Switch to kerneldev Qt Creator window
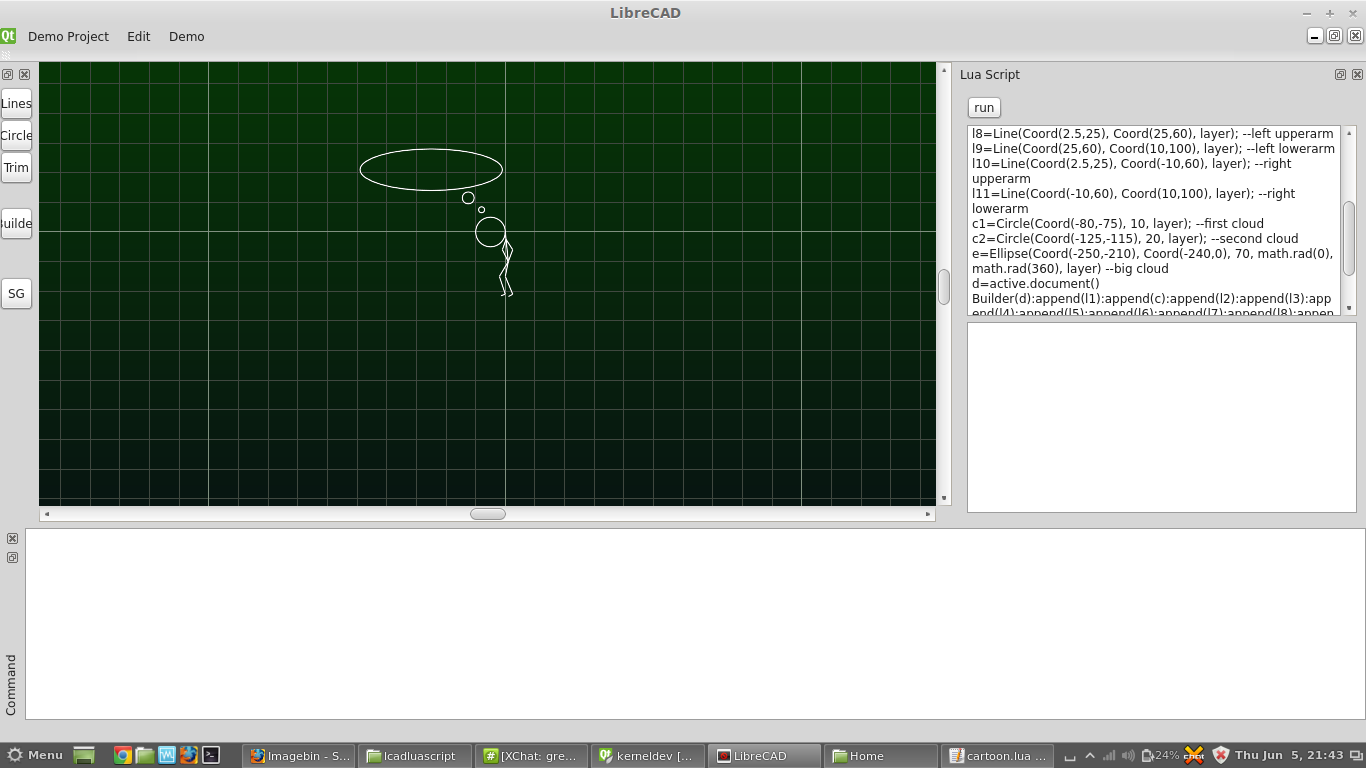Screen dimensions: 1366x768 pyautogui.click(x=647, y=756)
